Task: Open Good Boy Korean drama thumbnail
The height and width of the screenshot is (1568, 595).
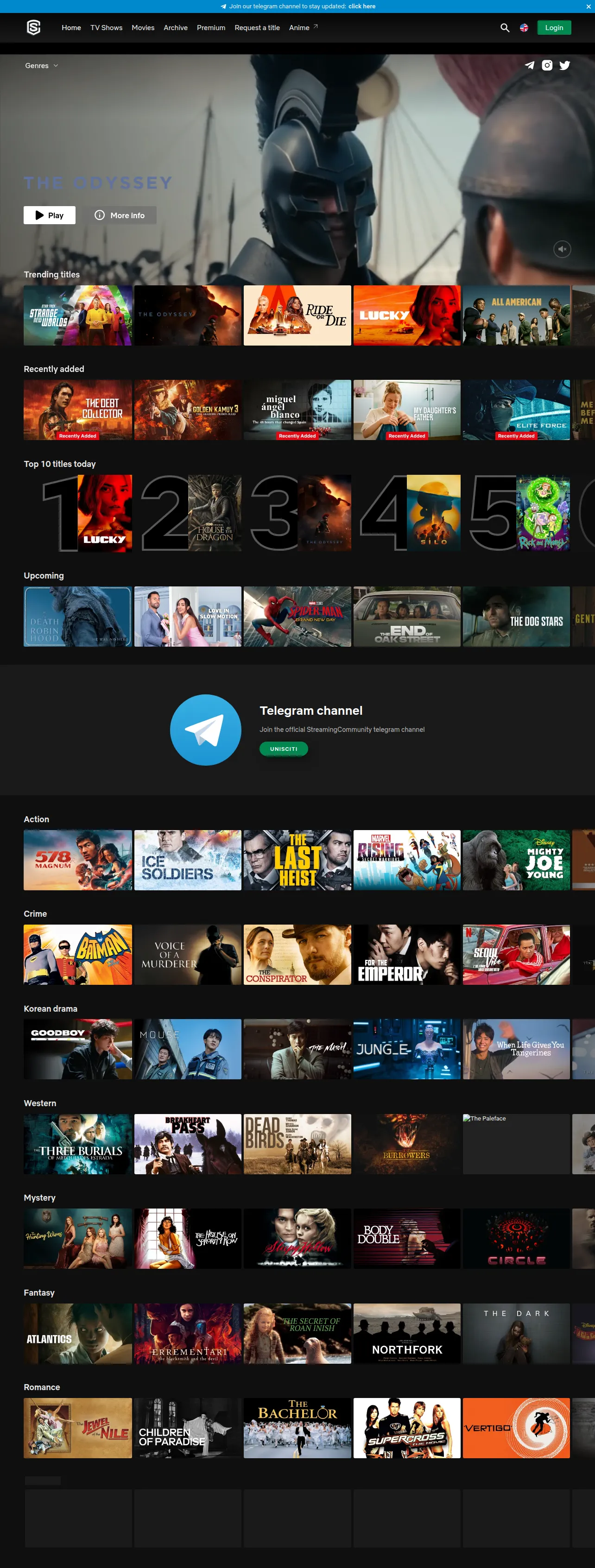Action: (78, 1049)
